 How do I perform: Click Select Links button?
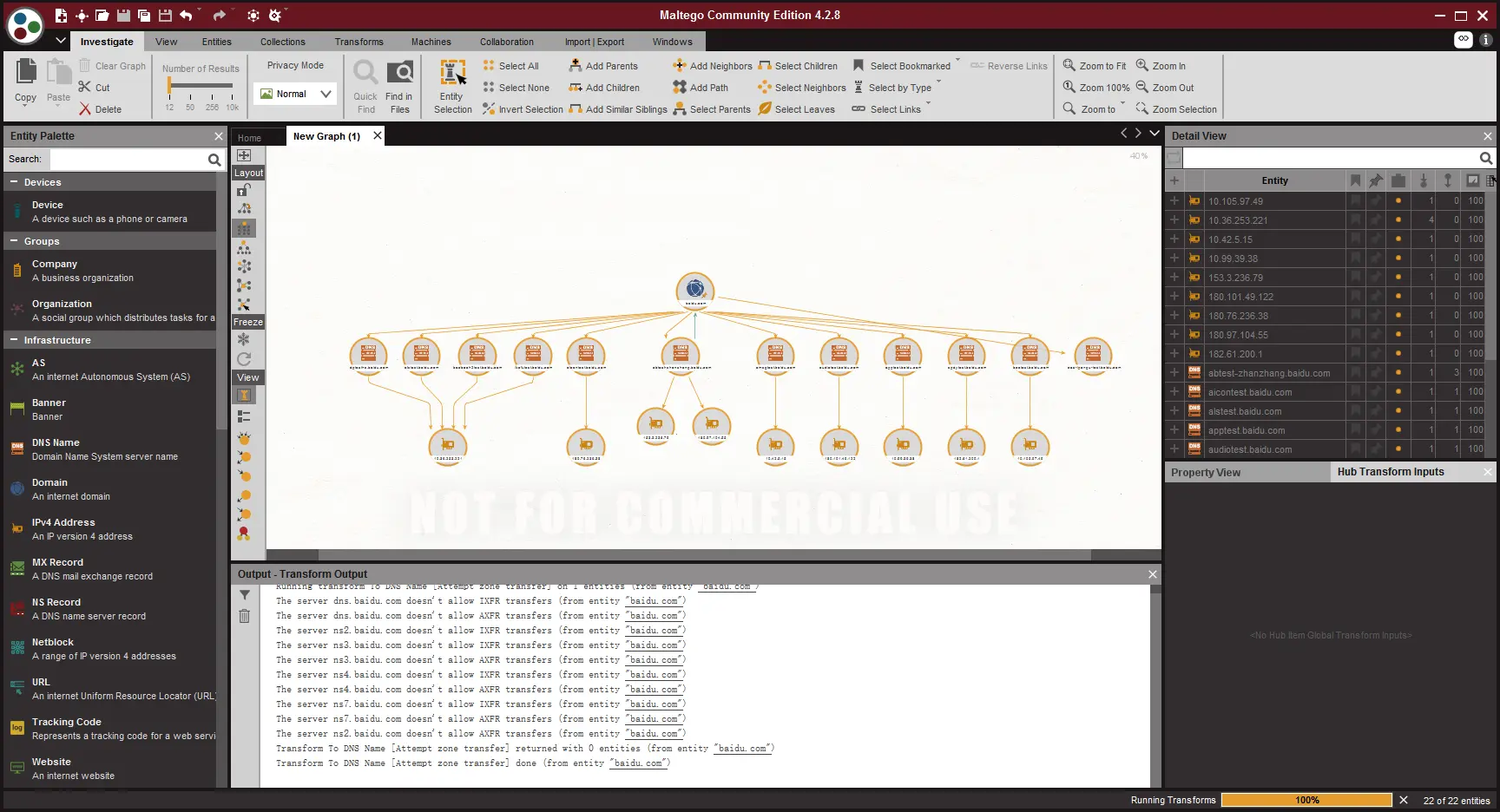click(886, 109)
